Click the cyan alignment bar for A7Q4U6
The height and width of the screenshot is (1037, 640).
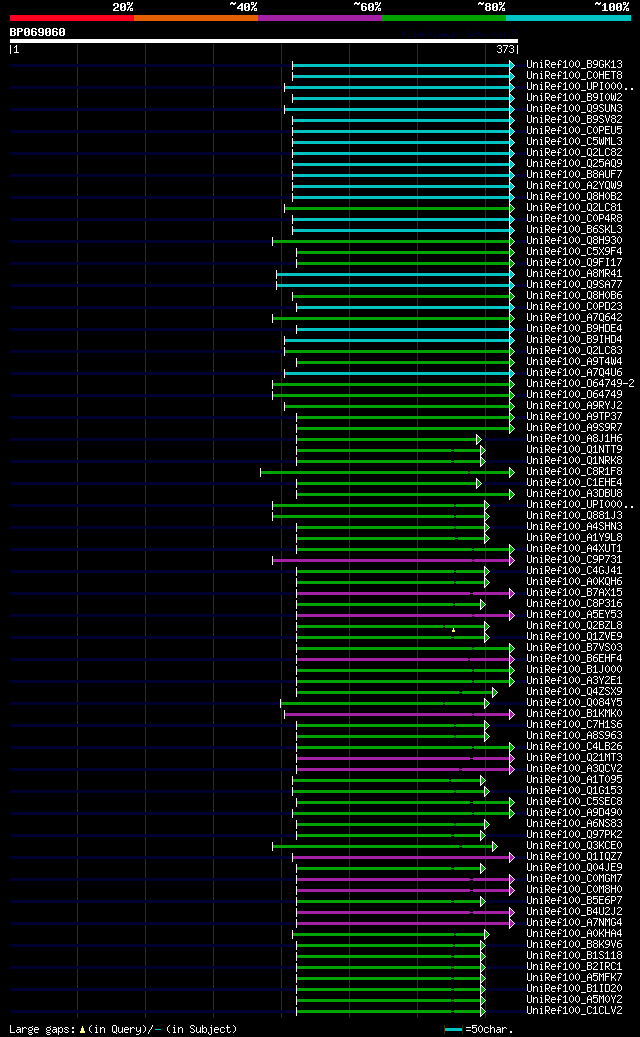pos(399,373)
